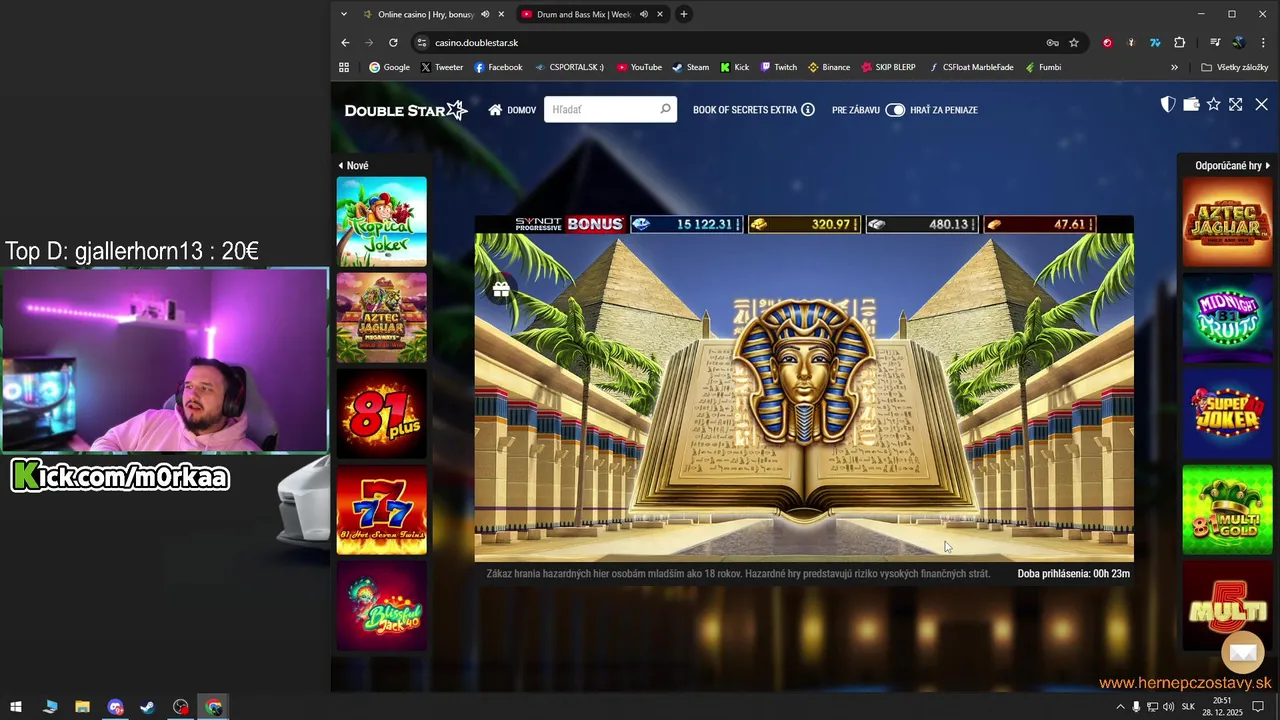Viewport: 1280px width, 720px height.
Task: Open the casino wallet icon
Action: pos(1191,104)
